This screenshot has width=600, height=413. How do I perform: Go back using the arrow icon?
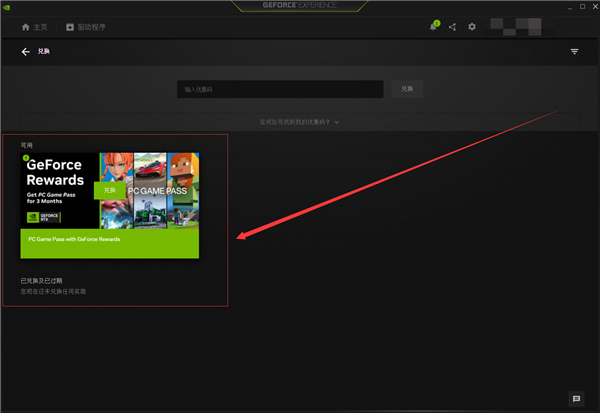coord(26,52)
